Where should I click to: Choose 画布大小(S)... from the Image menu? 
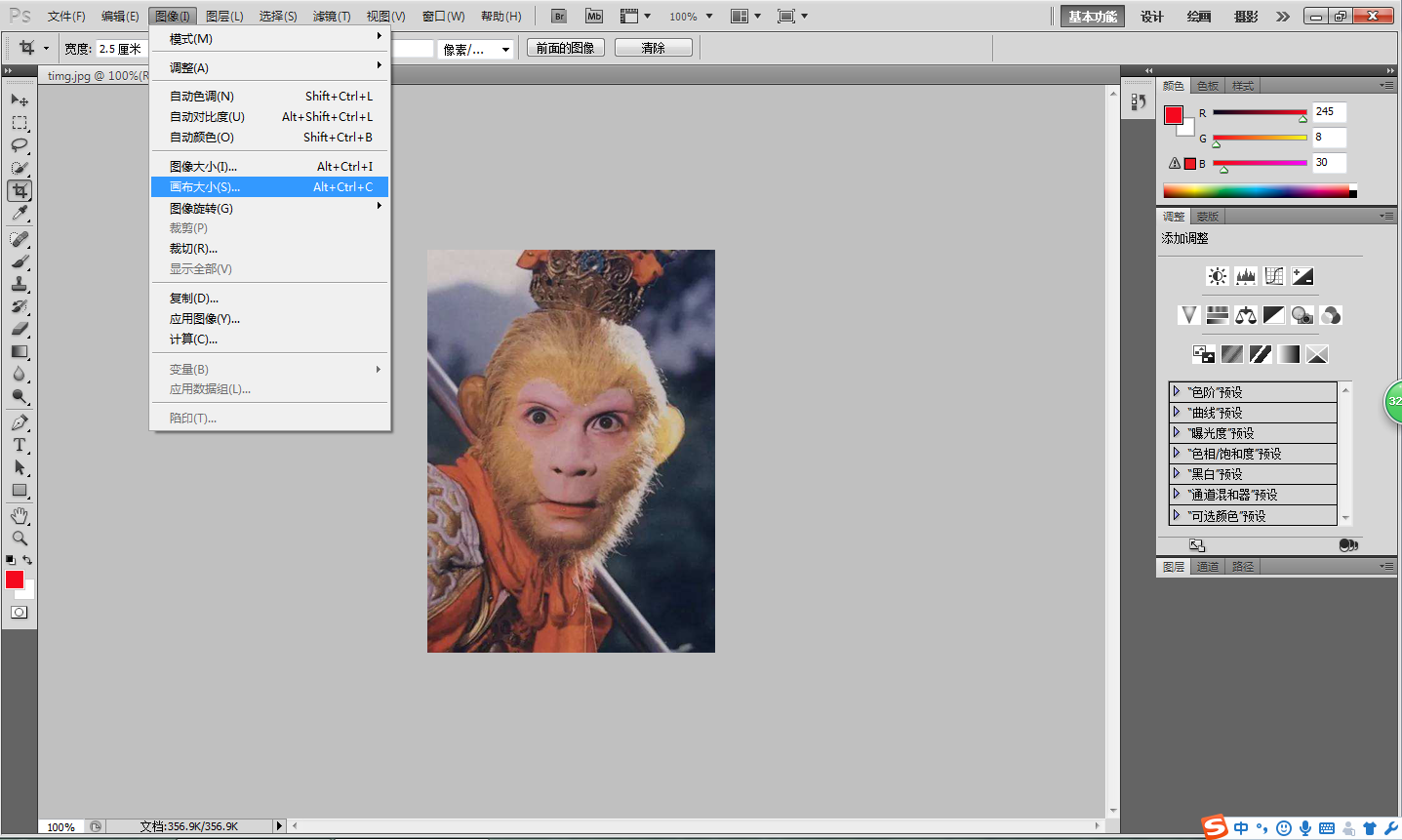click(270, 187)
